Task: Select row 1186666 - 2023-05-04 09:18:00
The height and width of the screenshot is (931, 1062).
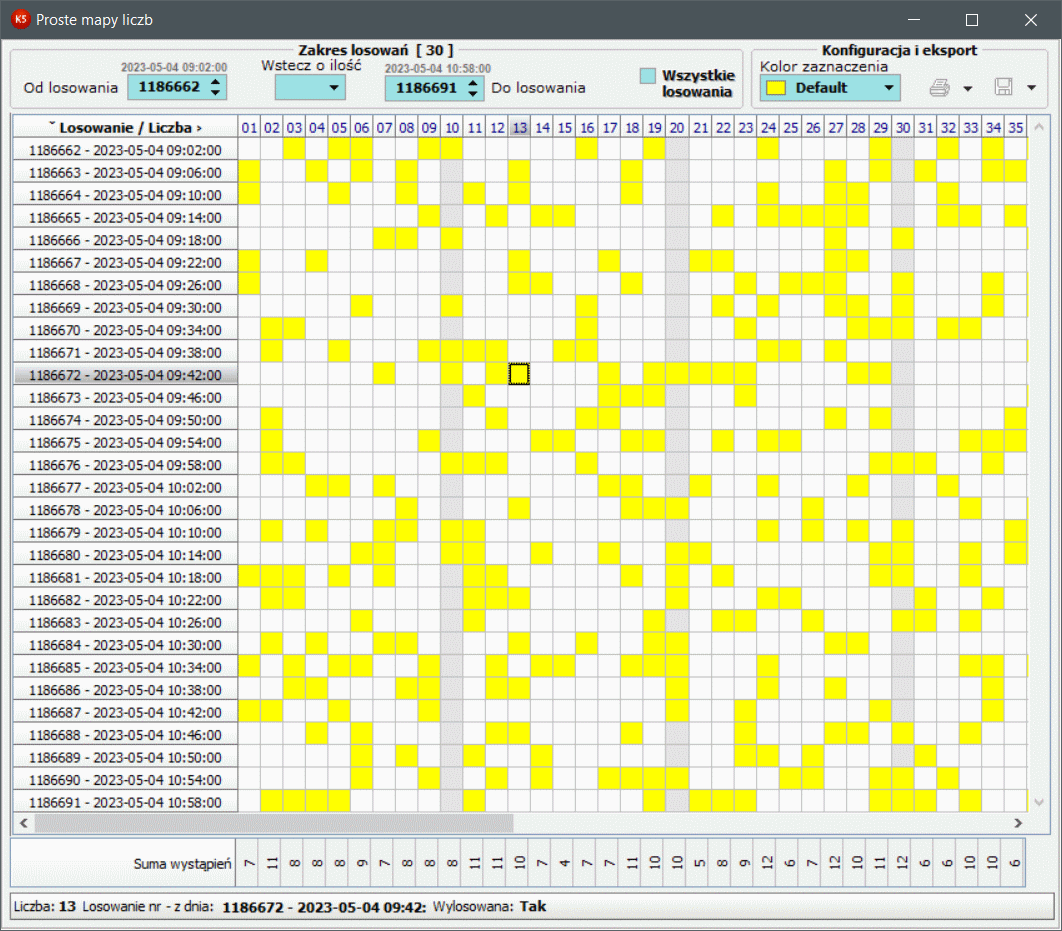Action: (125, 240)
